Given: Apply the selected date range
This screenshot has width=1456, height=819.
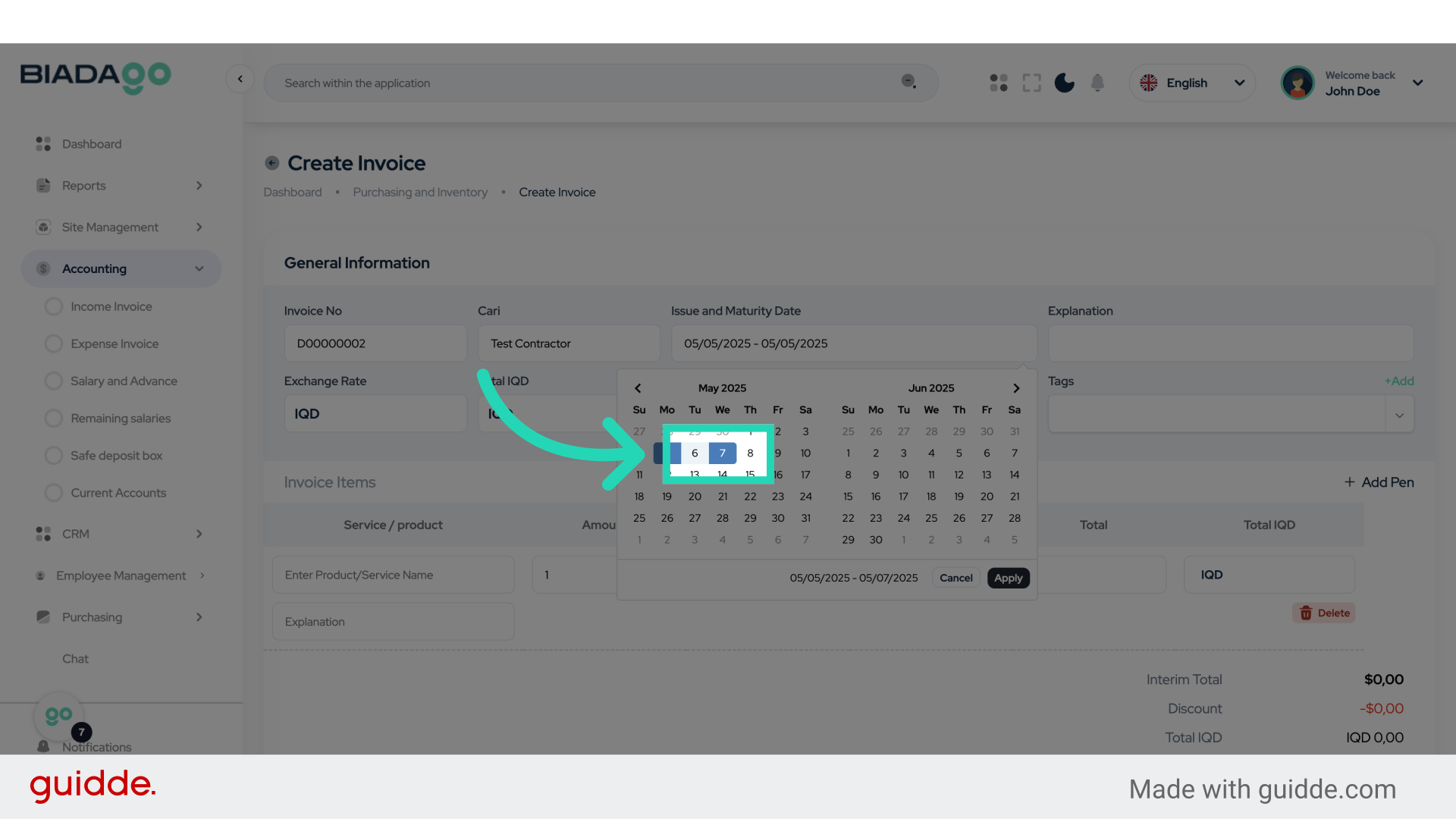Looking at the screenshot, I should click(1008, 578).
